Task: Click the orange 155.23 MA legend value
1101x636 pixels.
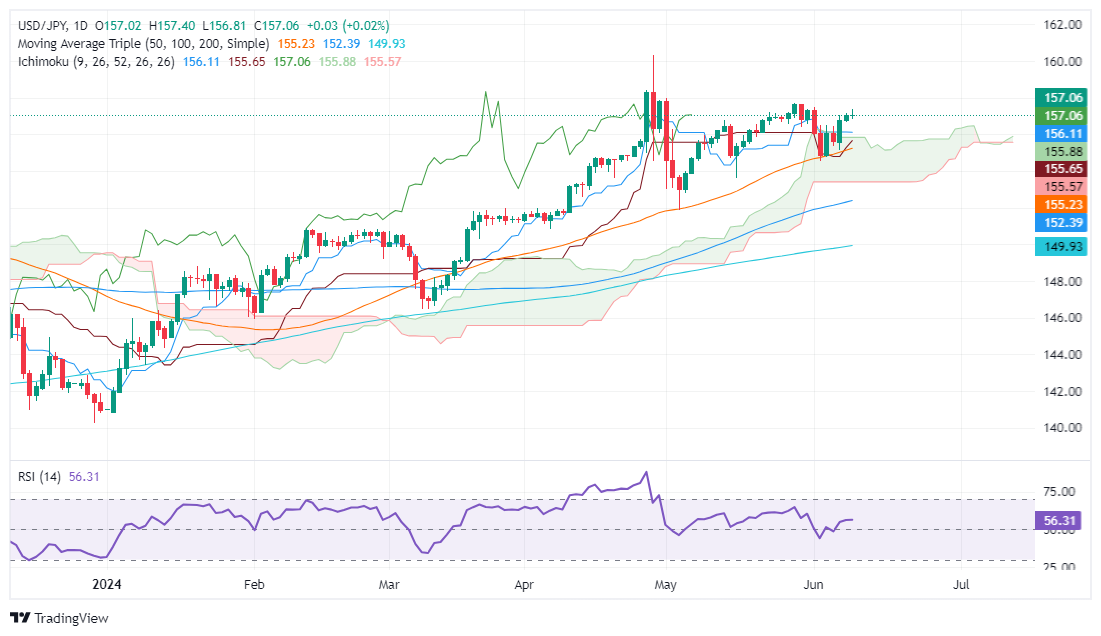Action: [296, 44]
